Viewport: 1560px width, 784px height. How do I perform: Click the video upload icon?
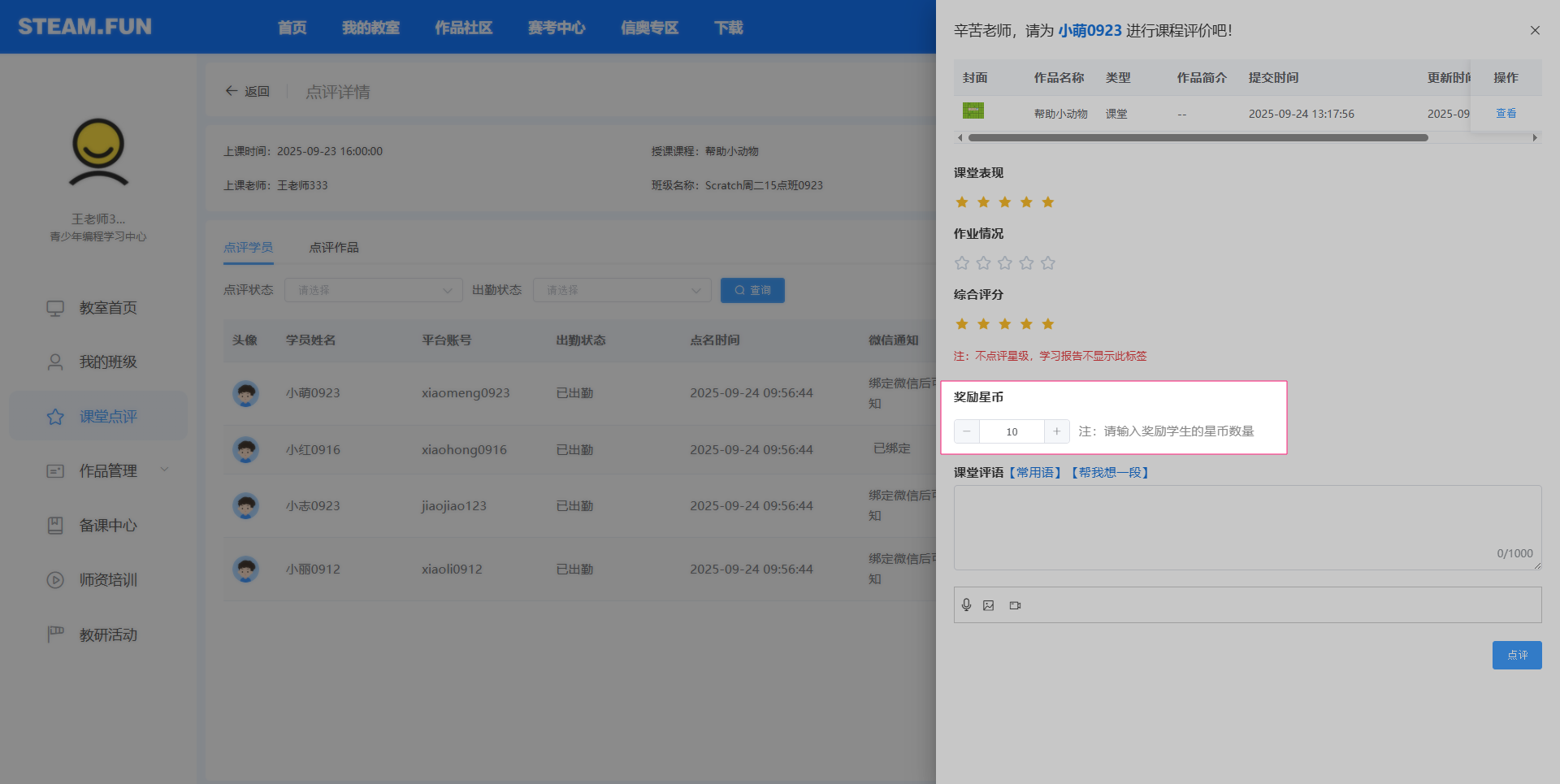1015,605
